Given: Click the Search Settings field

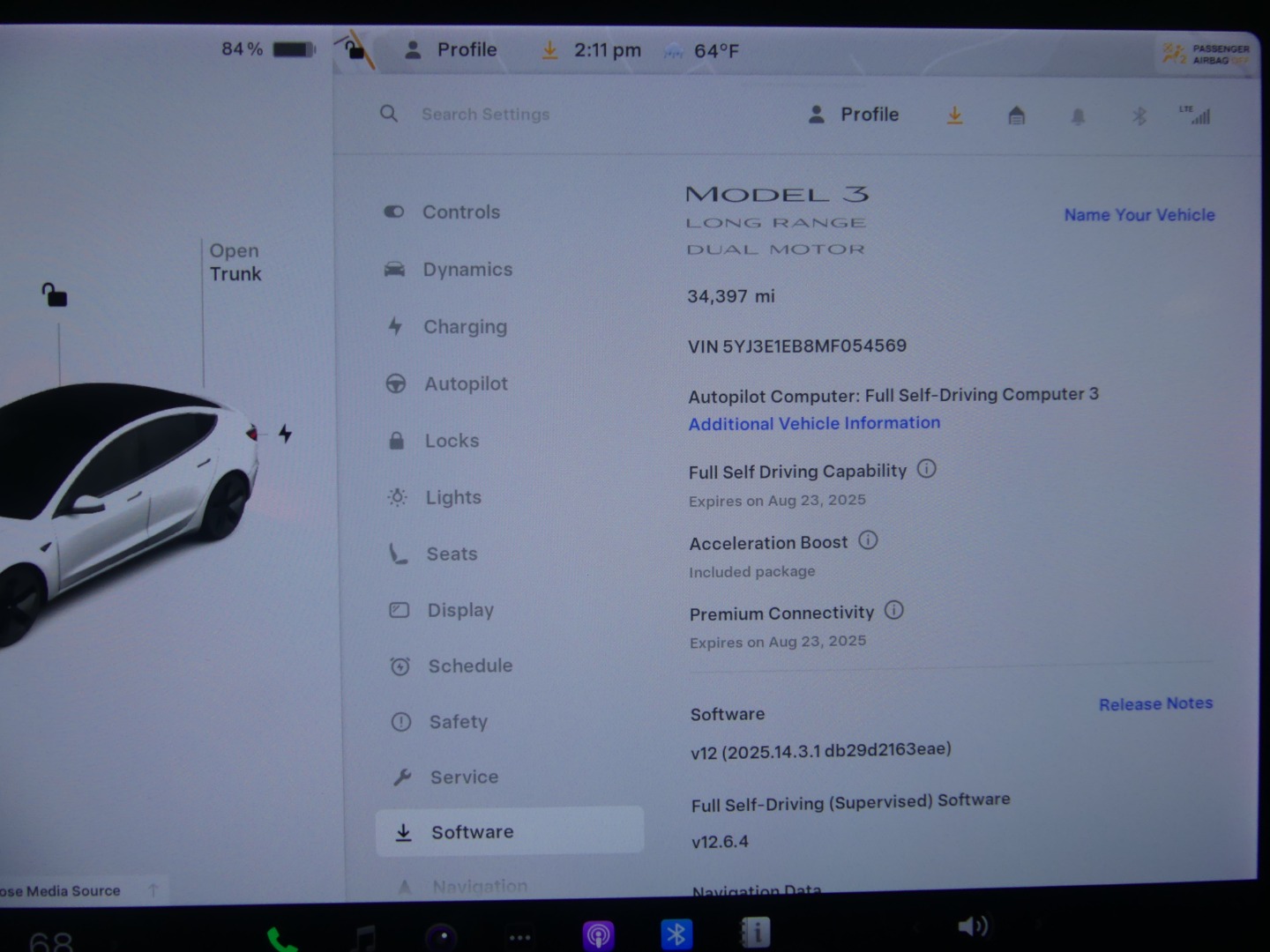Looking at the screenshot, I should coord(485,115).
